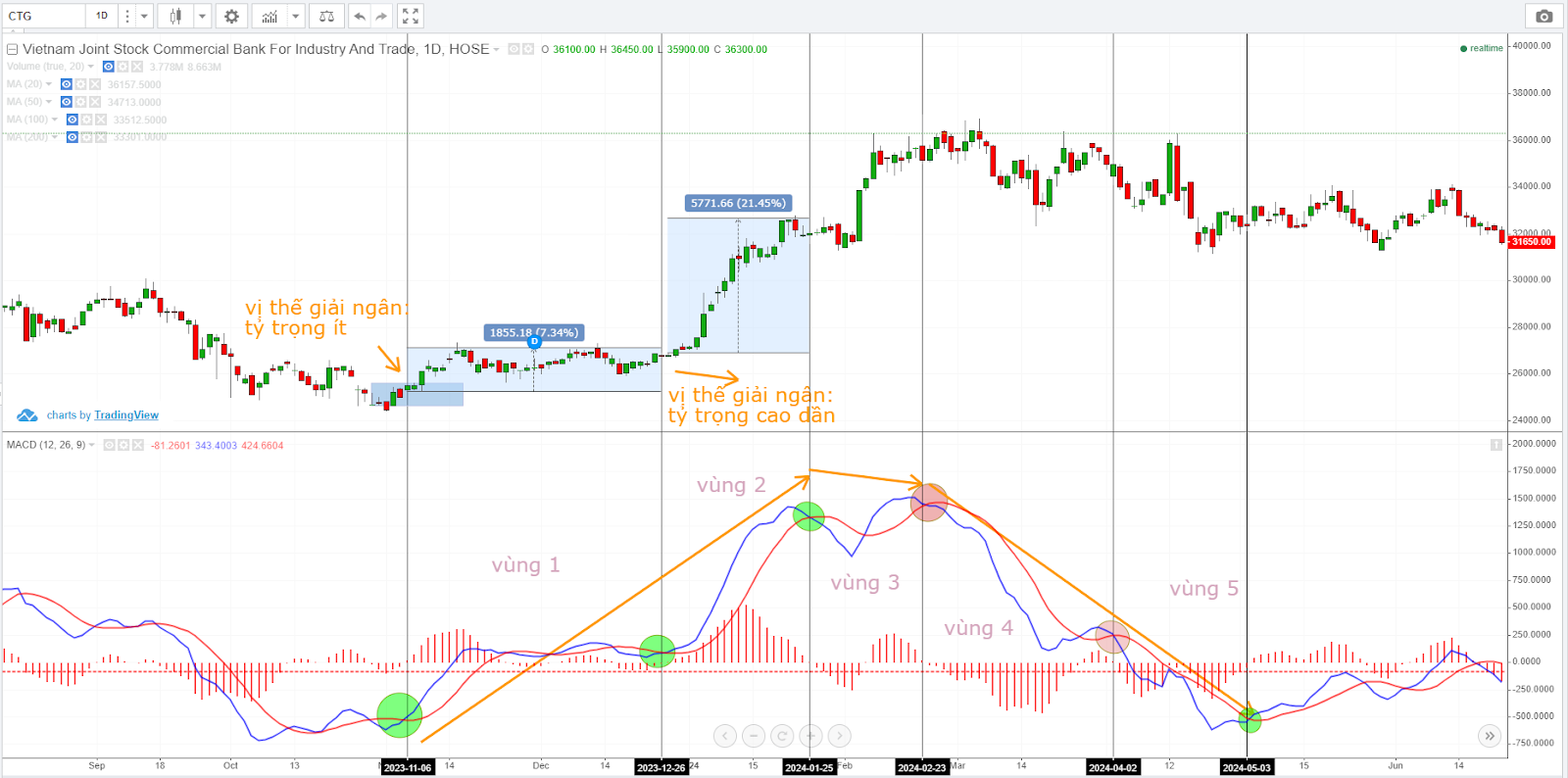Hide the Volume indicator with eye icon
Image resolution: width=1568 pixels, height=778 pixels.
109,67
